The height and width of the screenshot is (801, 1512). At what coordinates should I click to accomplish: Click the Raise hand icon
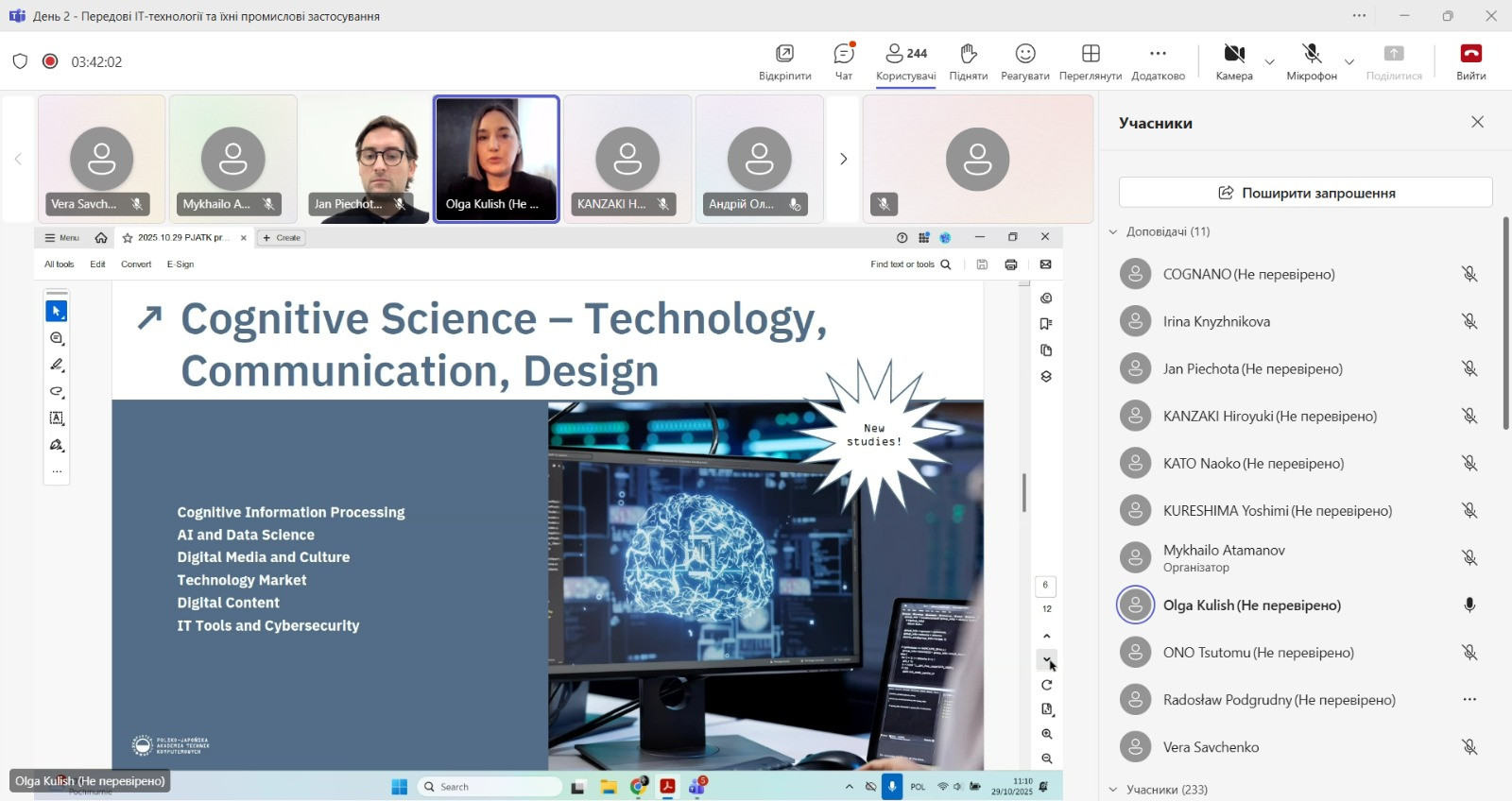click(x=968, y=54)
